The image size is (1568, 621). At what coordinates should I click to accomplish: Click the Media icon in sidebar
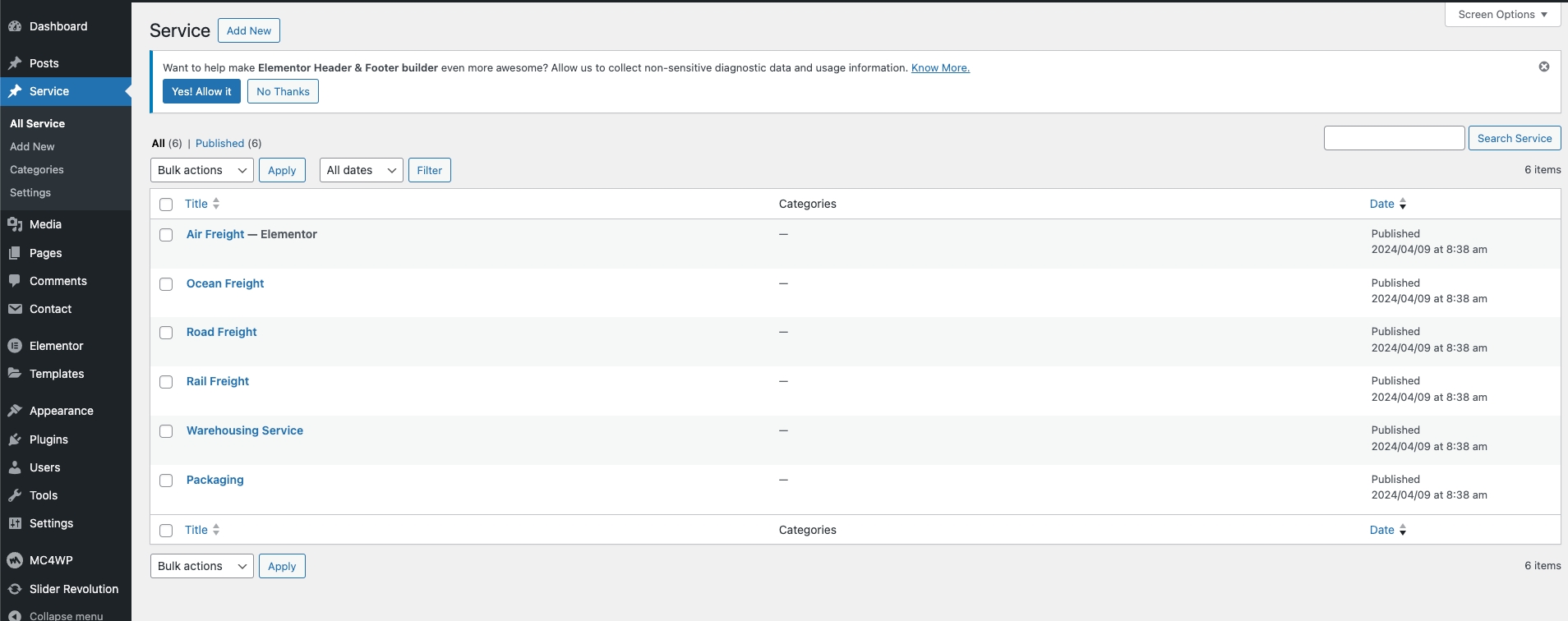(15, 224)
